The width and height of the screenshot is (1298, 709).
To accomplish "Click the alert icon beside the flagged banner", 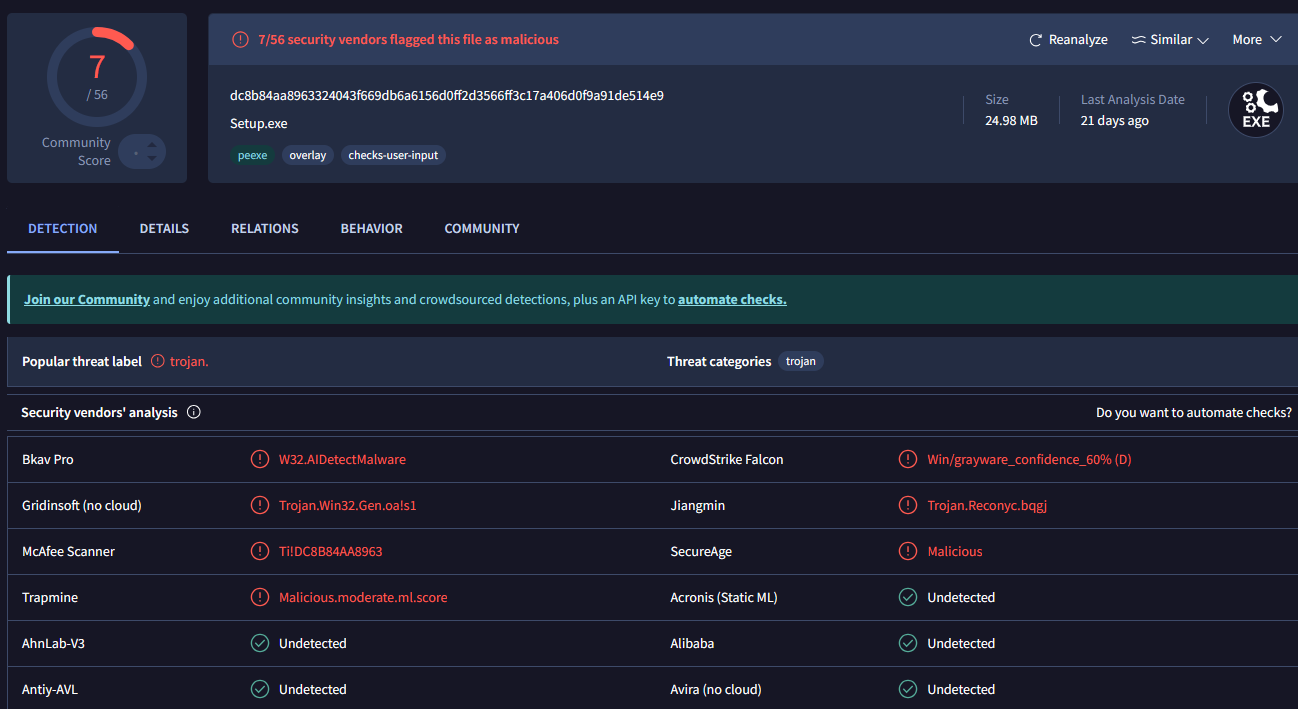I will coord(240,40).
